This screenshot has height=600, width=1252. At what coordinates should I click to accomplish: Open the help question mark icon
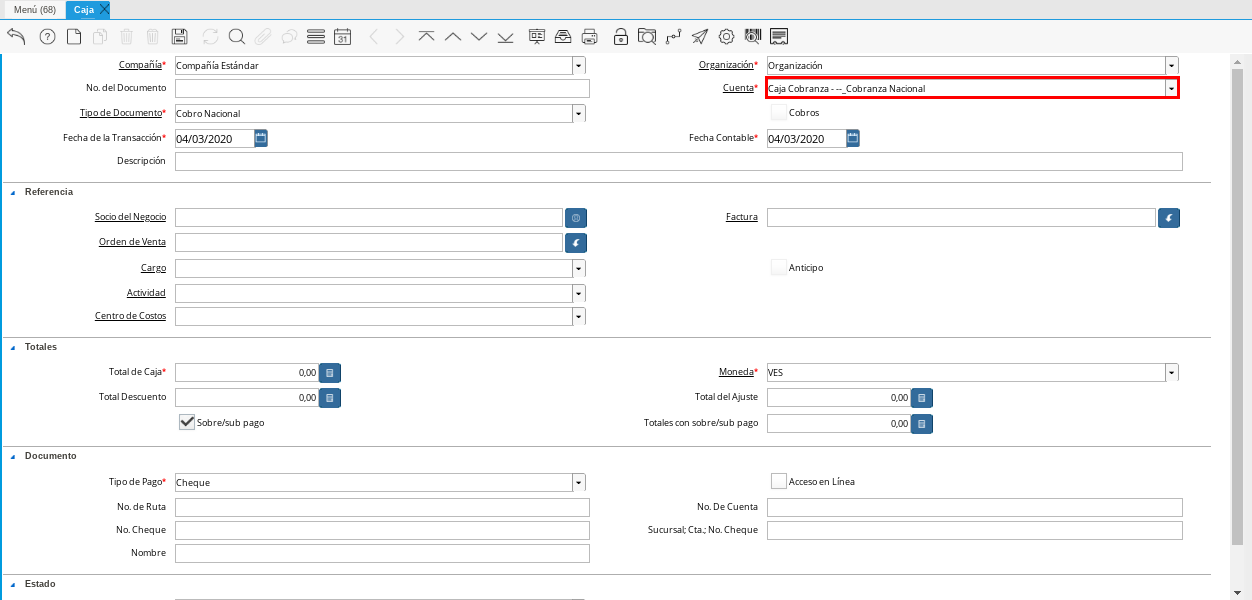47,37
